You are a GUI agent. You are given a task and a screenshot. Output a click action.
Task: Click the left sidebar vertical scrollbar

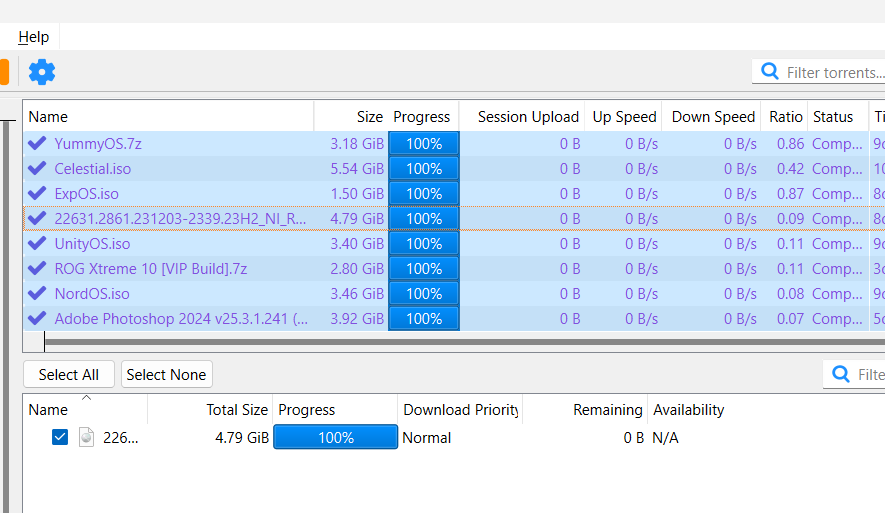(x=6, y=316)
